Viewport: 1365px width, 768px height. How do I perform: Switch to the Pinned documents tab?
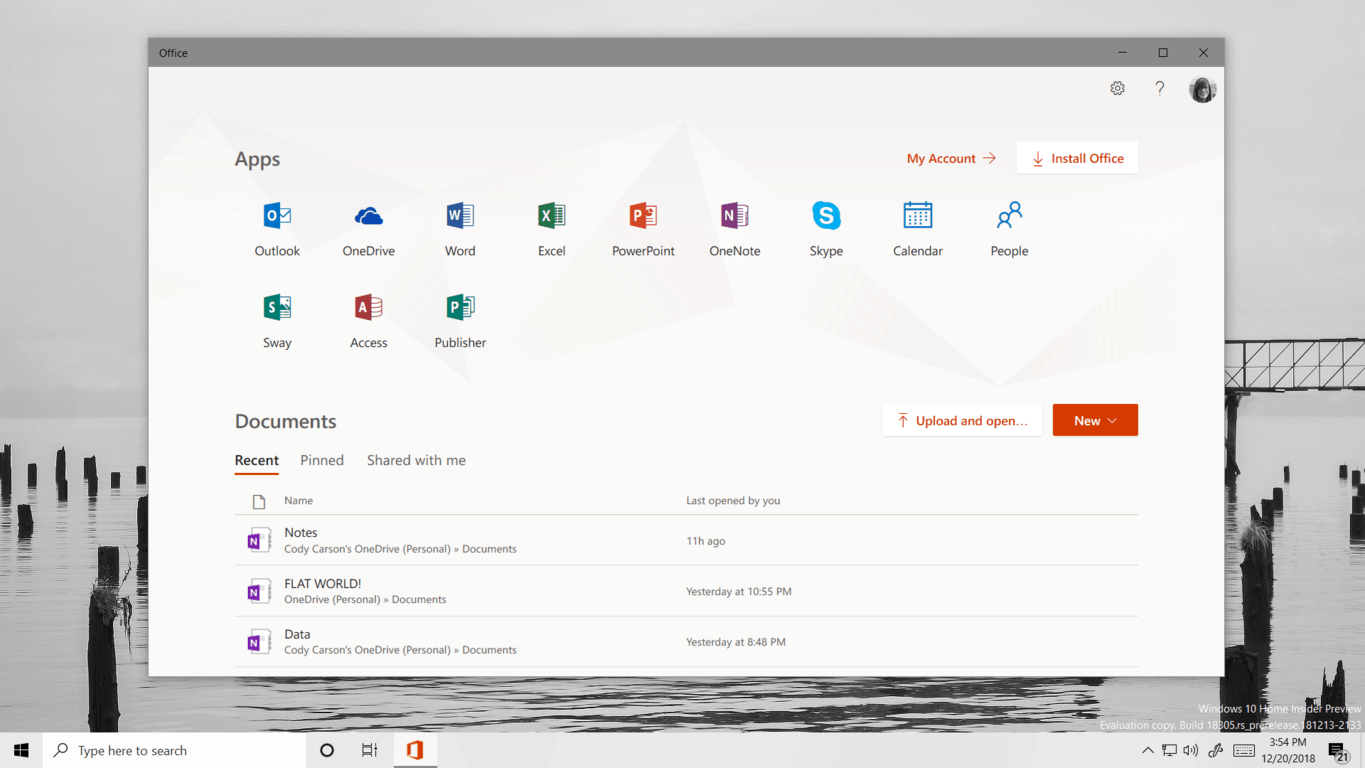click(322, 460)
